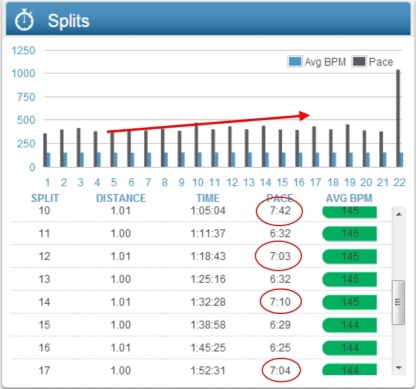Click time 1:45:25 in split 16 row
Viewport: 416px width, 389px height.
coord(208,348)
